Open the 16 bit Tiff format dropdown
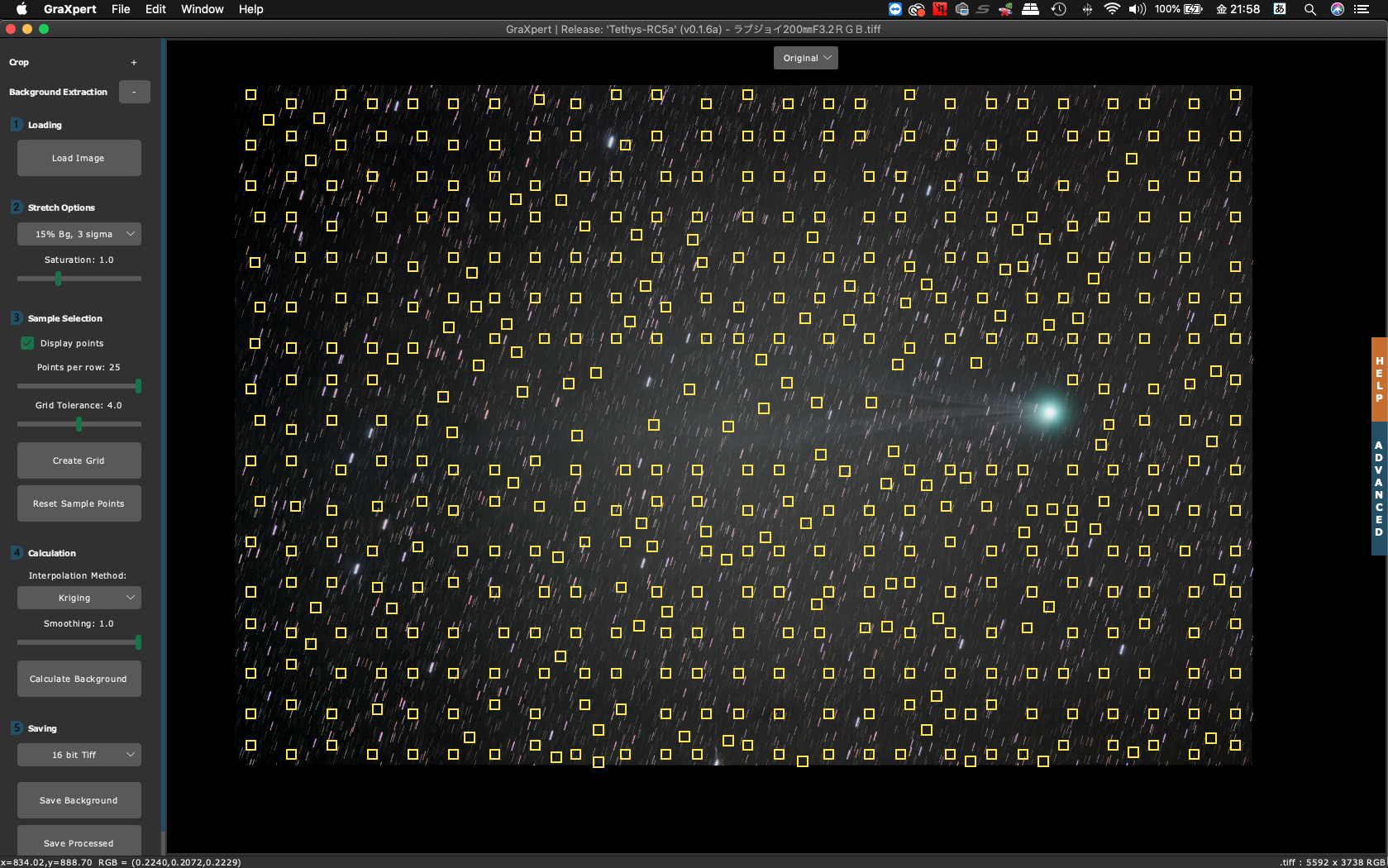 (x=79, y=755)
